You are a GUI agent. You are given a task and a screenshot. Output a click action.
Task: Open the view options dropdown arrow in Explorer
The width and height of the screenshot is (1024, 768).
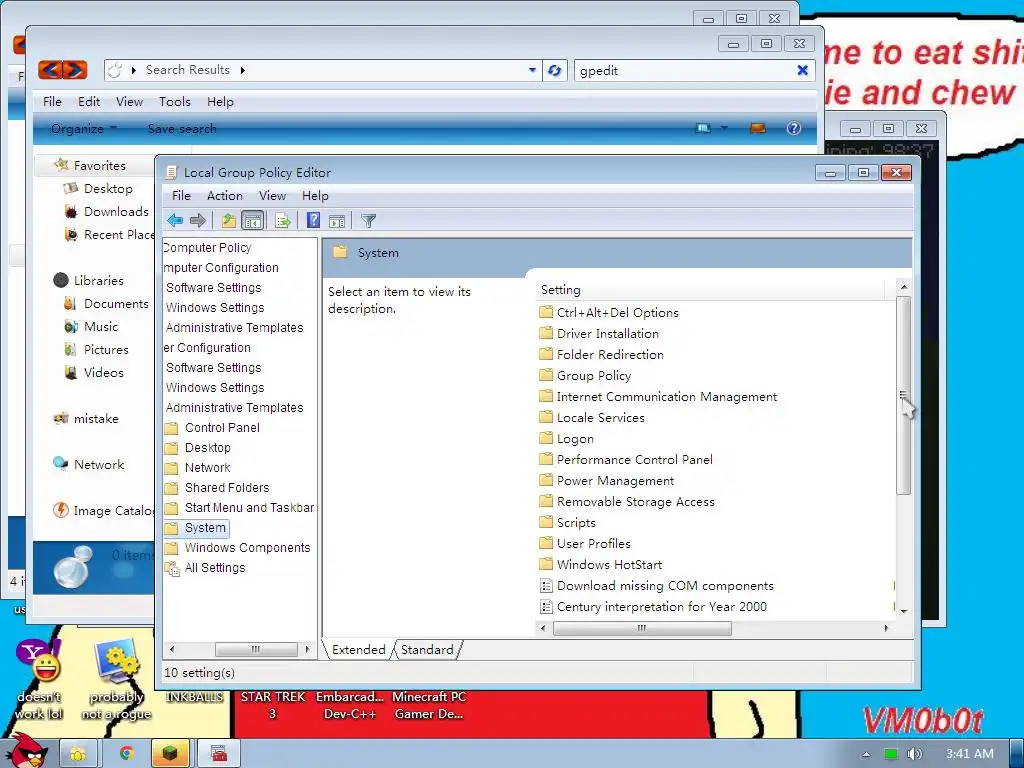[724, 128]
